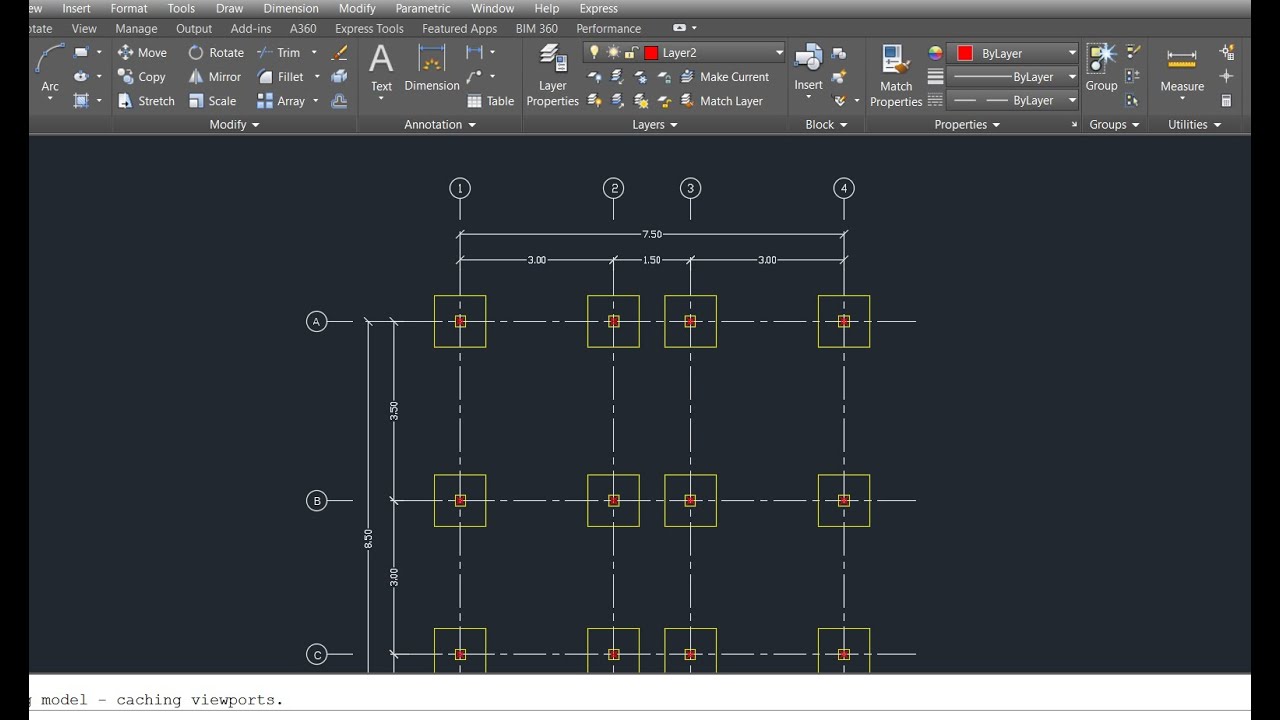
Task: Choose the Fillet tool
Action: click(280, 76)
